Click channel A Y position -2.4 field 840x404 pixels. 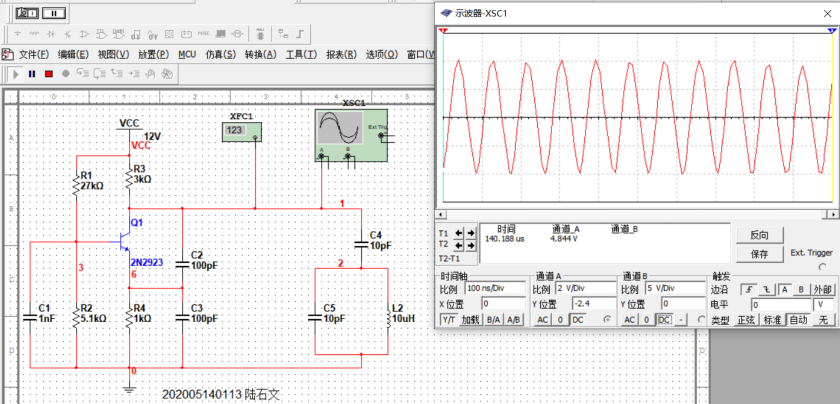(x=594, y=304)
